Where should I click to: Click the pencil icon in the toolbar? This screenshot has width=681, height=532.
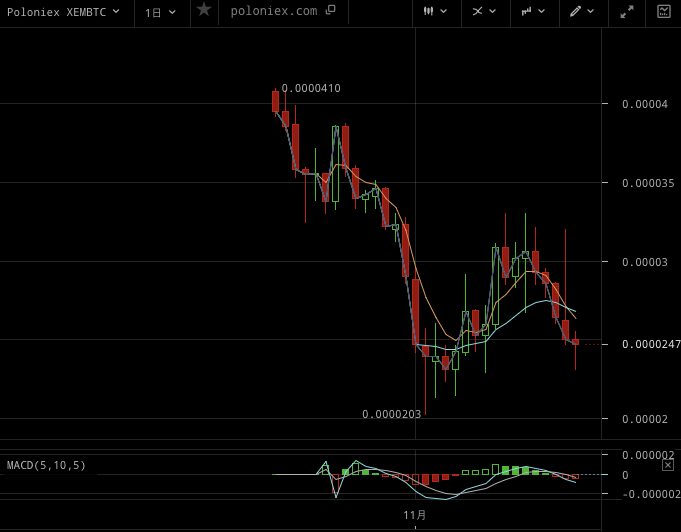pyautogui.click(x=575, y=11)
